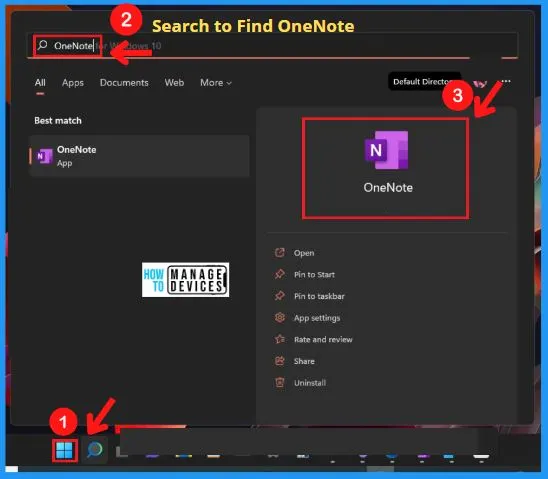Click inside the OneNote search input field

tap(273, 45)
